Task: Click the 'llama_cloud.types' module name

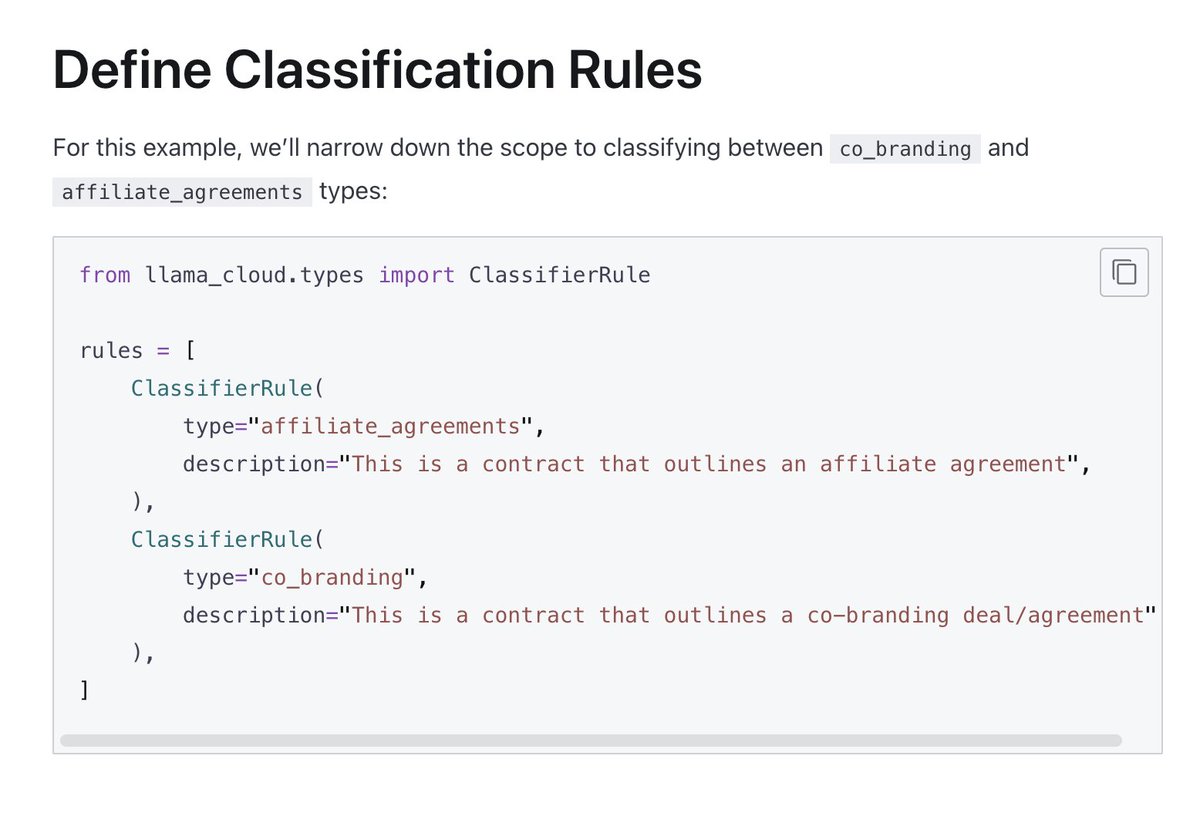Action: 254,275
